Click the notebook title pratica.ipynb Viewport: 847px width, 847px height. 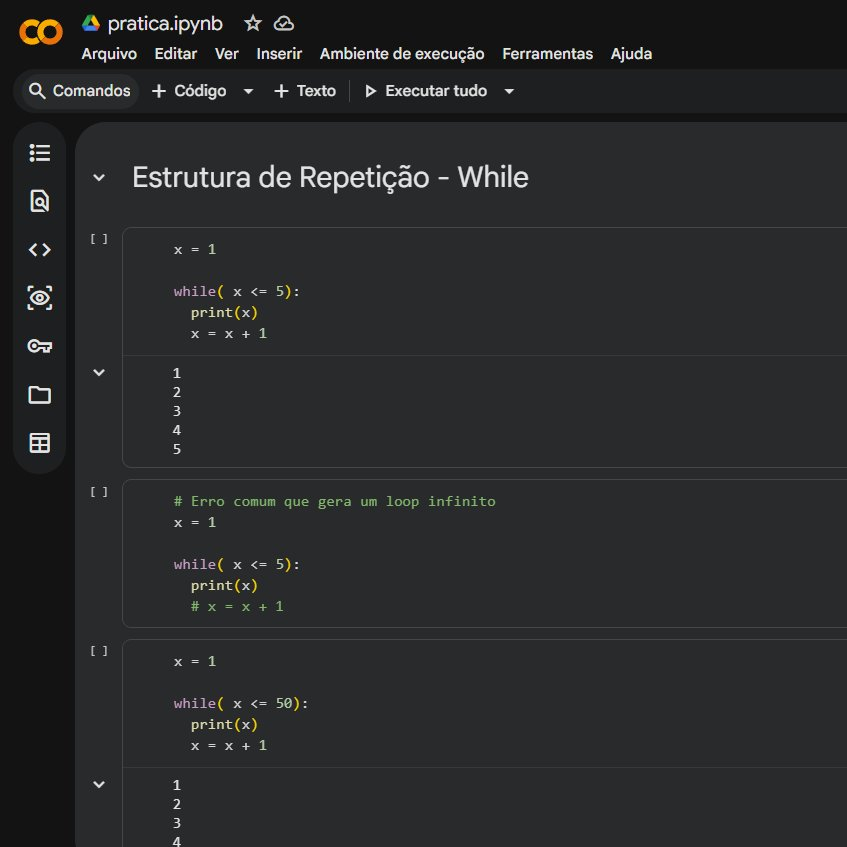165,24
